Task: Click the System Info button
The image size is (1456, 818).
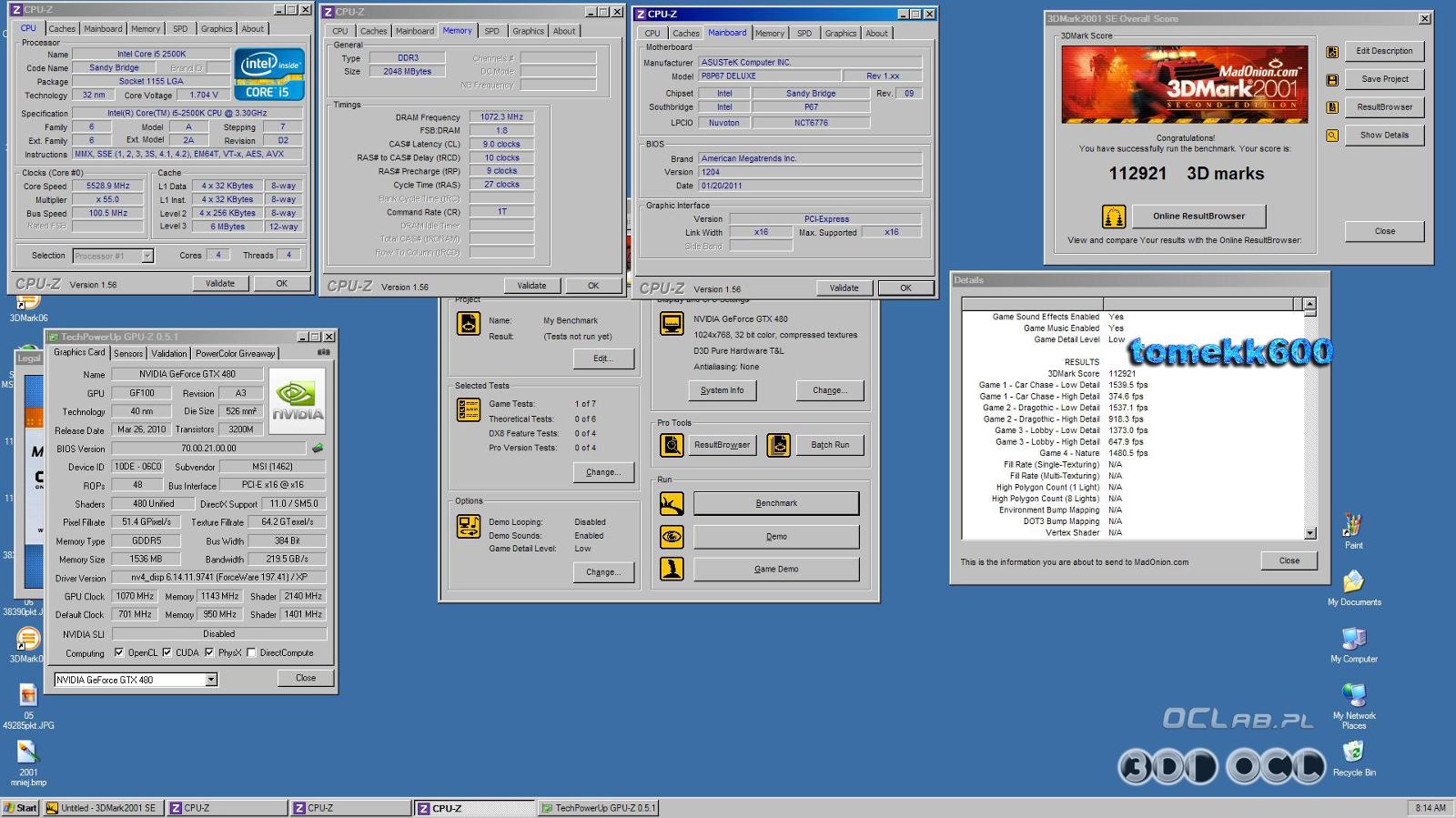Action: point(722,390)
